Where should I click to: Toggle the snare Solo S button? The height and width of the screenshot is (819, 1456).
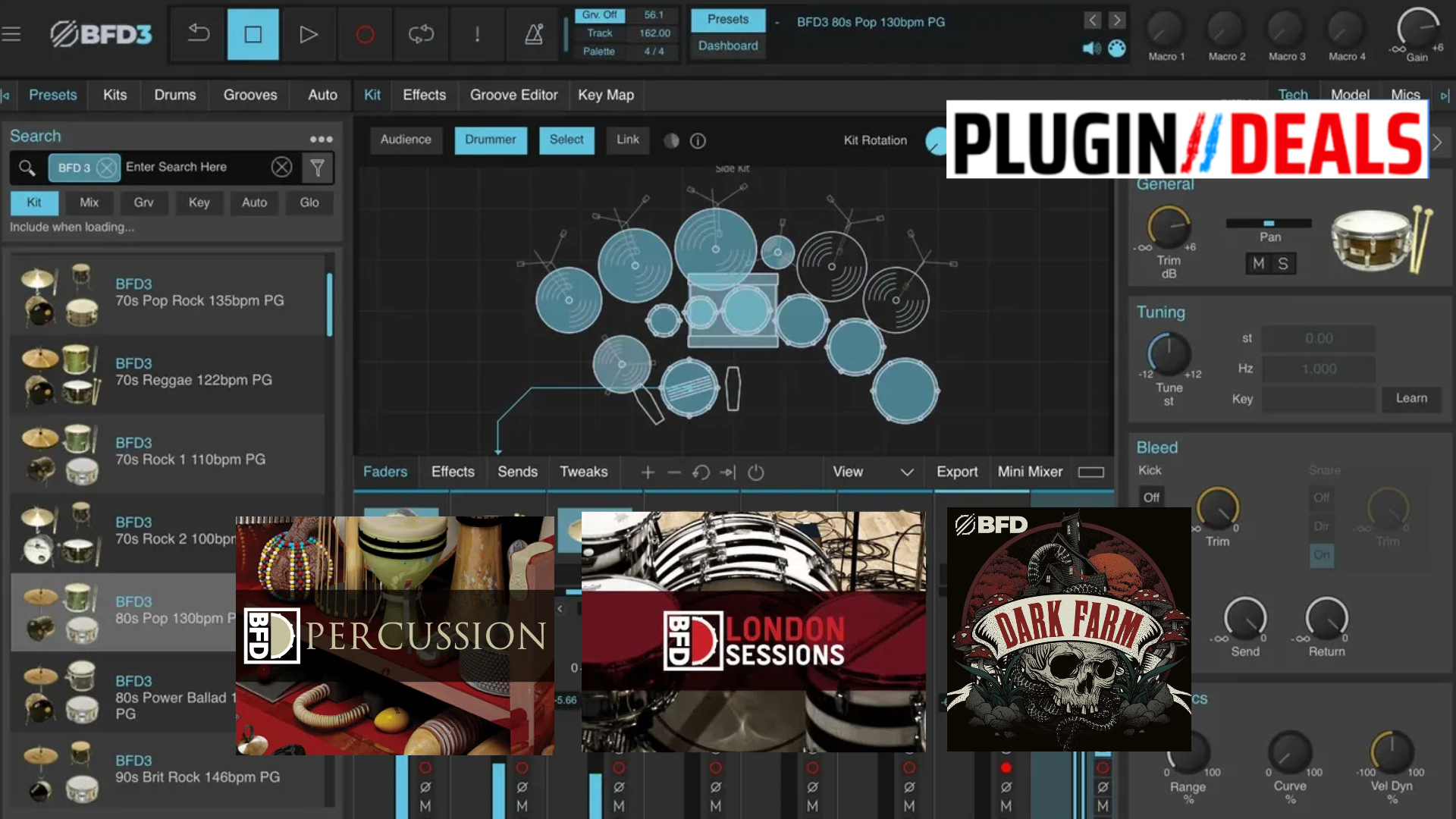[x=1283, y=264]
